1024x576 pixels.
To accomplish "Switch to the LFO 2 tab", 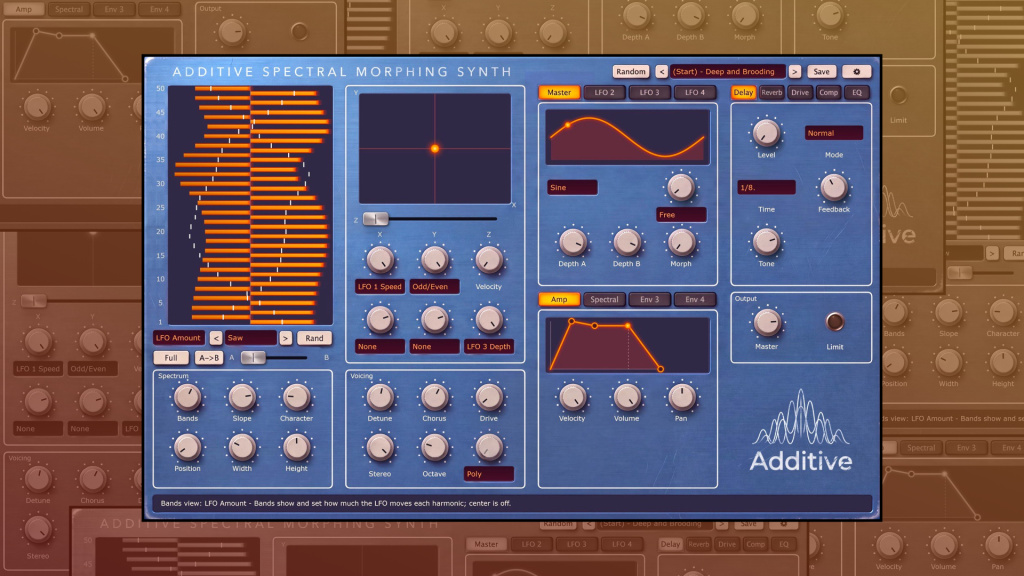I will pos(604,93).
